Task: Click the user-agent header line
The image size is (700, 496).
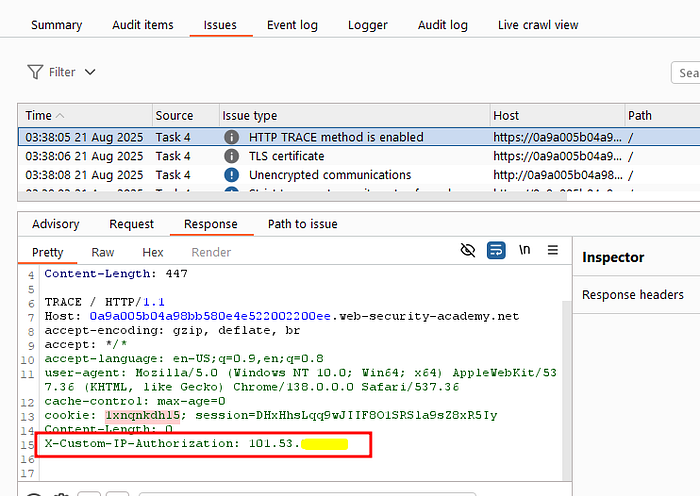Action: 300,380
